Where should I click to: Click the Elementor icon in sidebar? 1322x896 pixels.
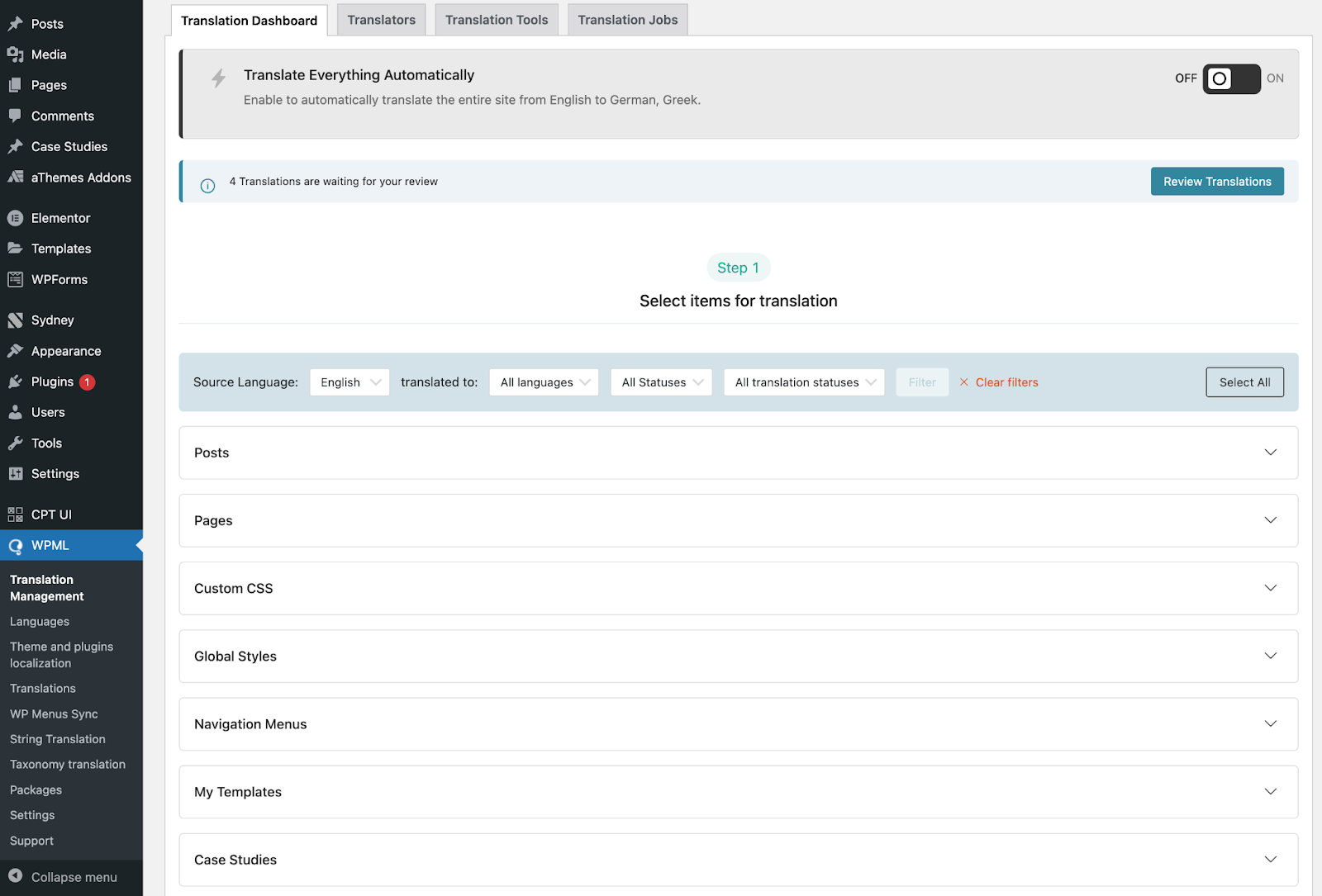click(x=15, y=218)
